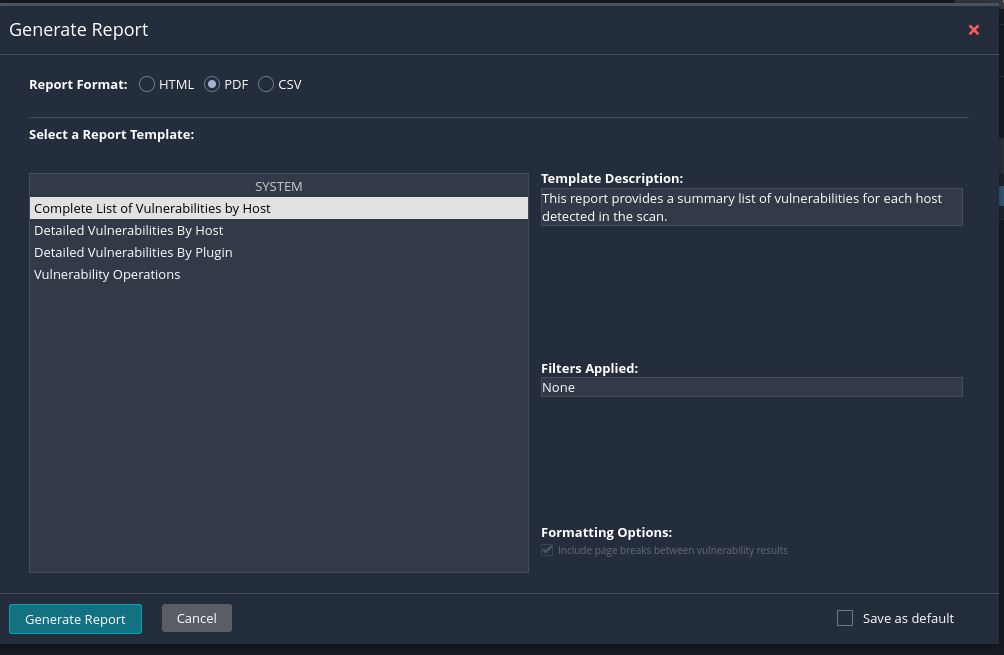
Task: Click the Select a Report Template heading
Action: tap(111, 134)
